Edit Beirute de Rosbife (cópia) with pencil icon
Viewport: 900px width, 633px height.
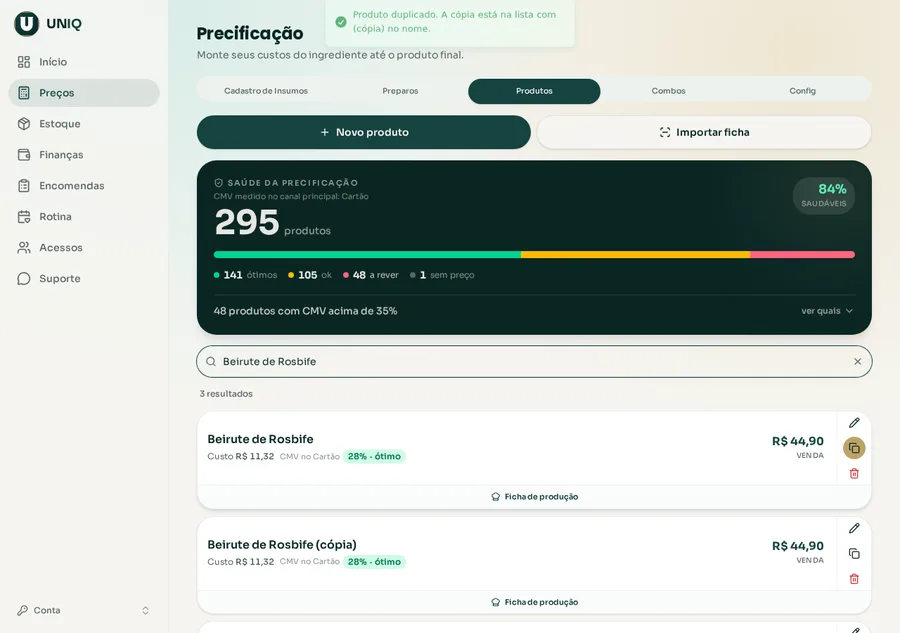pos(854,528)
